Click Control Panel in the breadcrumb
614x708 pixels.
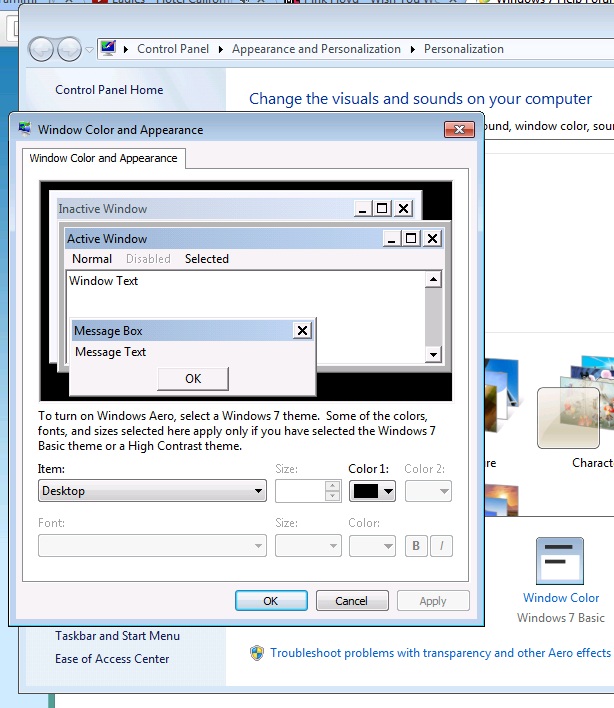click(x=173, y=49)
